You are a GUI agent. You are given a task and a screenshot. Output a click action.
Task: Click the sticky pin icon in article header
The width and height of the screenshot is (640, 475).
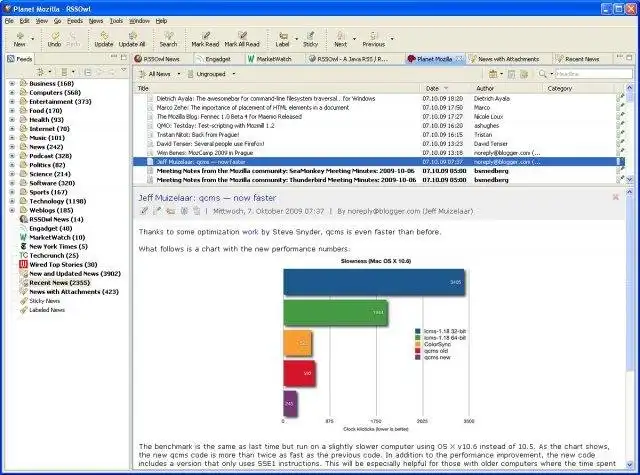click(x=157, y=211)
